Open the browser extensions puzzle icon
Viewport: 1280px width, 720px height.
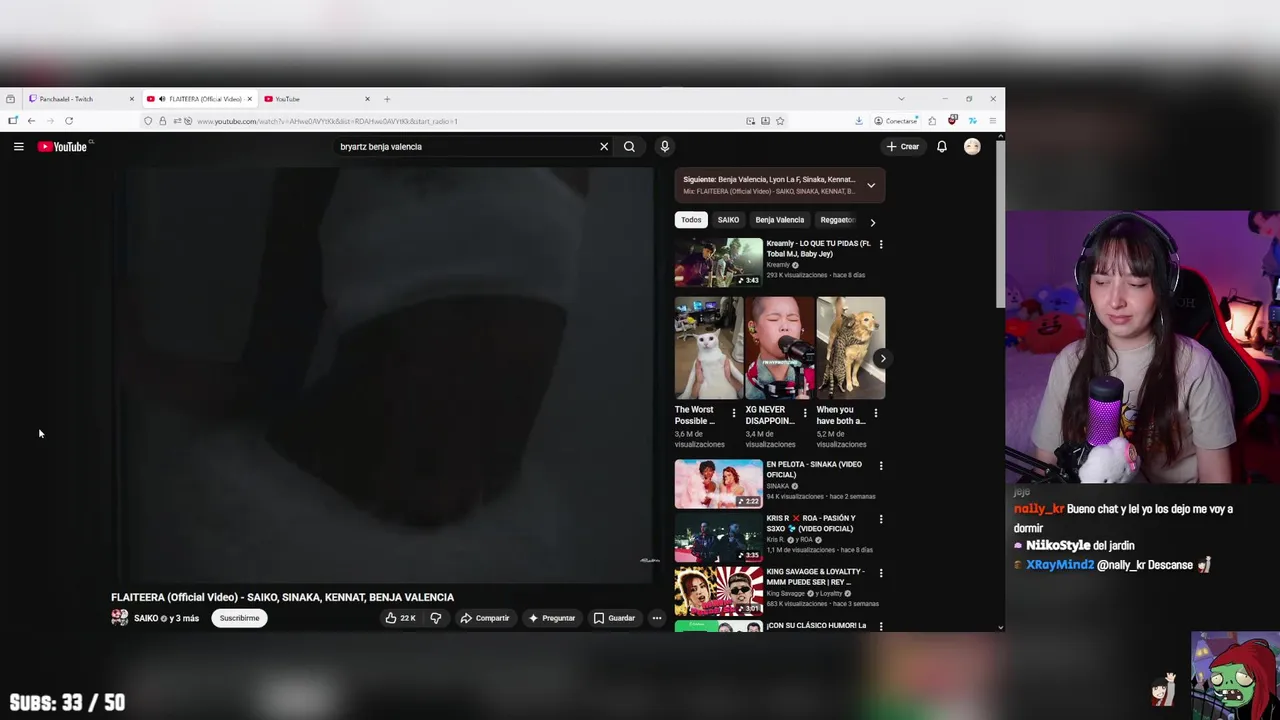932,121
